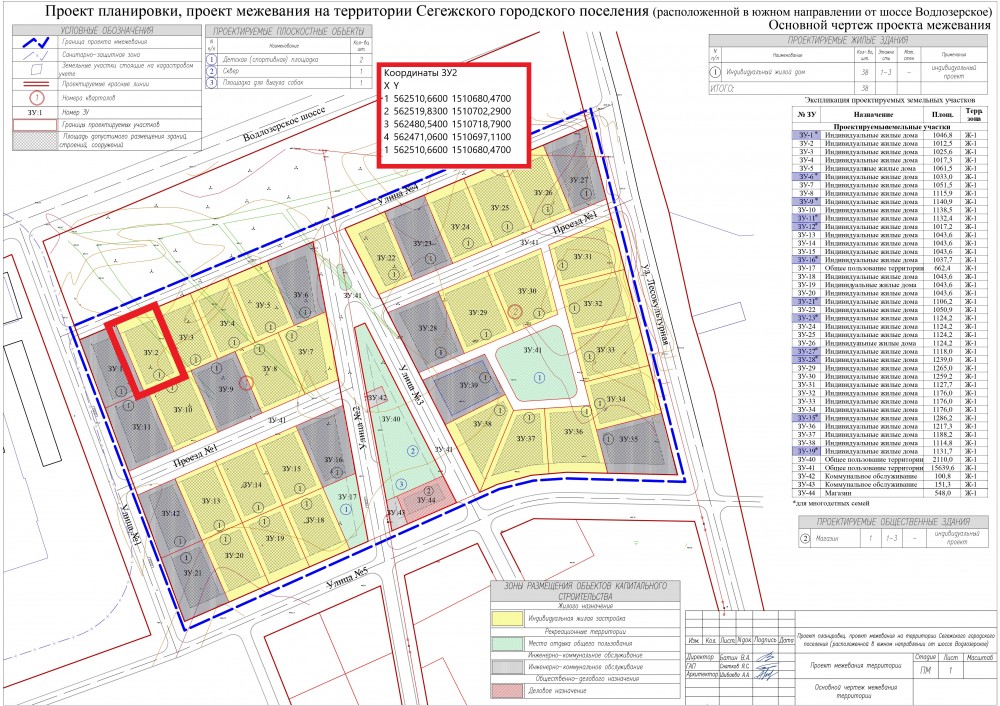This screenshot has height=706, width=1000.
Task: Click circled number 2 beside Магазин in public buildings table
Action: click(805, 538)
